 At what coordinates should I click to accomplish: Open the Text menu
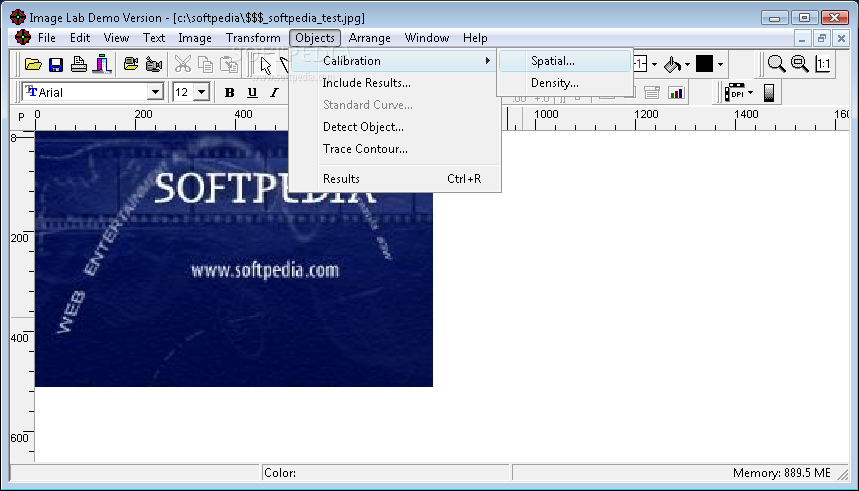pos(154,38)
